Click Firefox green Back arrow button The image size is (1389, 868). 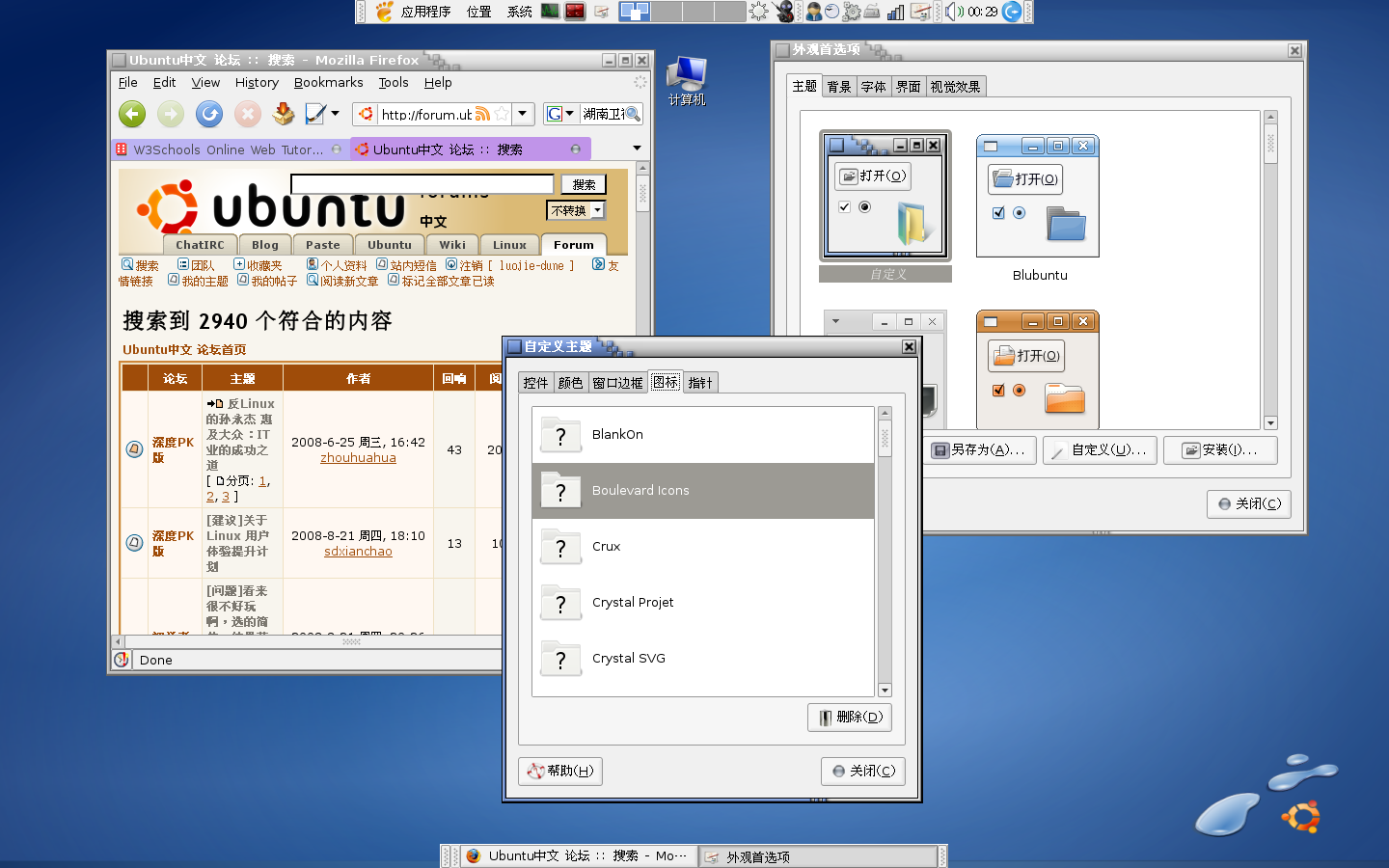click(x=132, y=114)
